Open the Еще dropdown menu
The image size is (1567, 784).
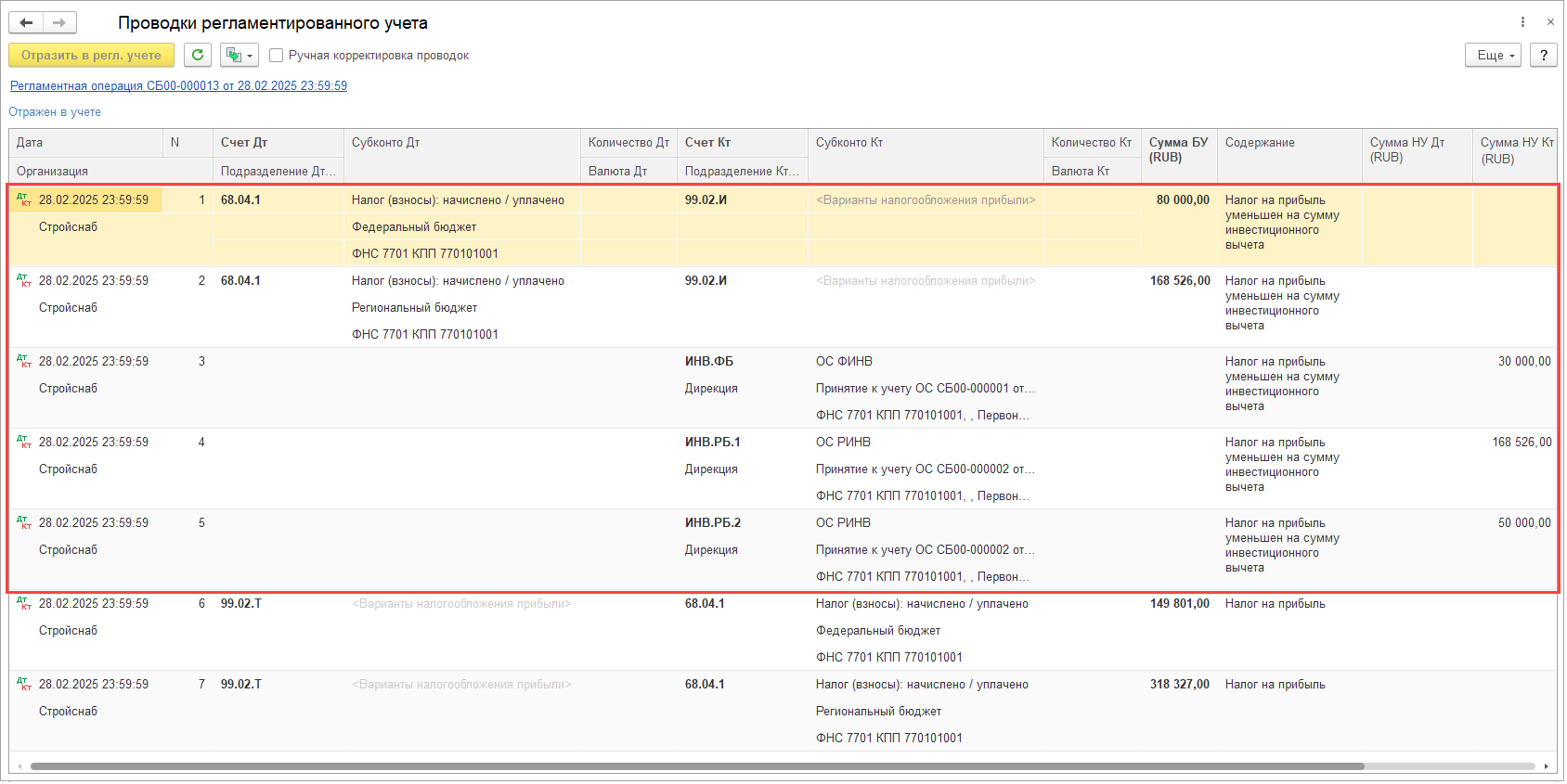click(x=1493, y=56)
